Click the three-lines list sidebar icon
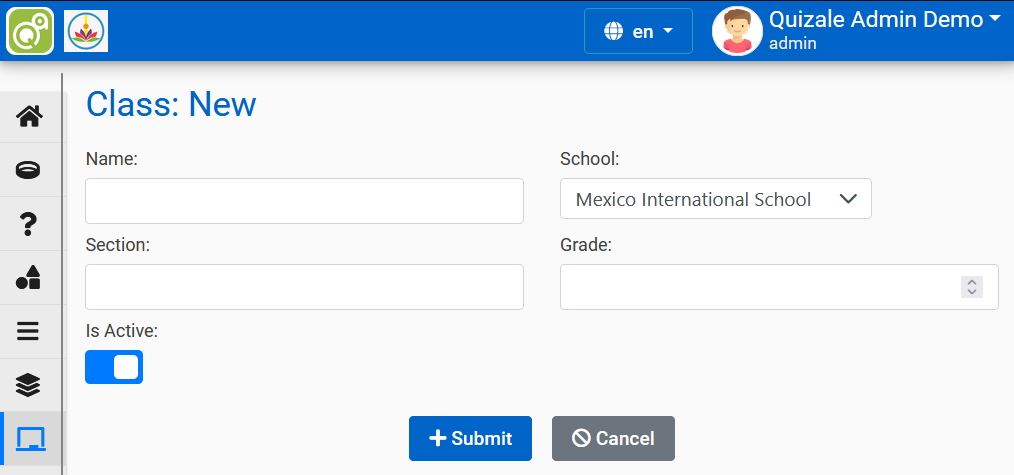1014x475 pixels. point(30,331)
